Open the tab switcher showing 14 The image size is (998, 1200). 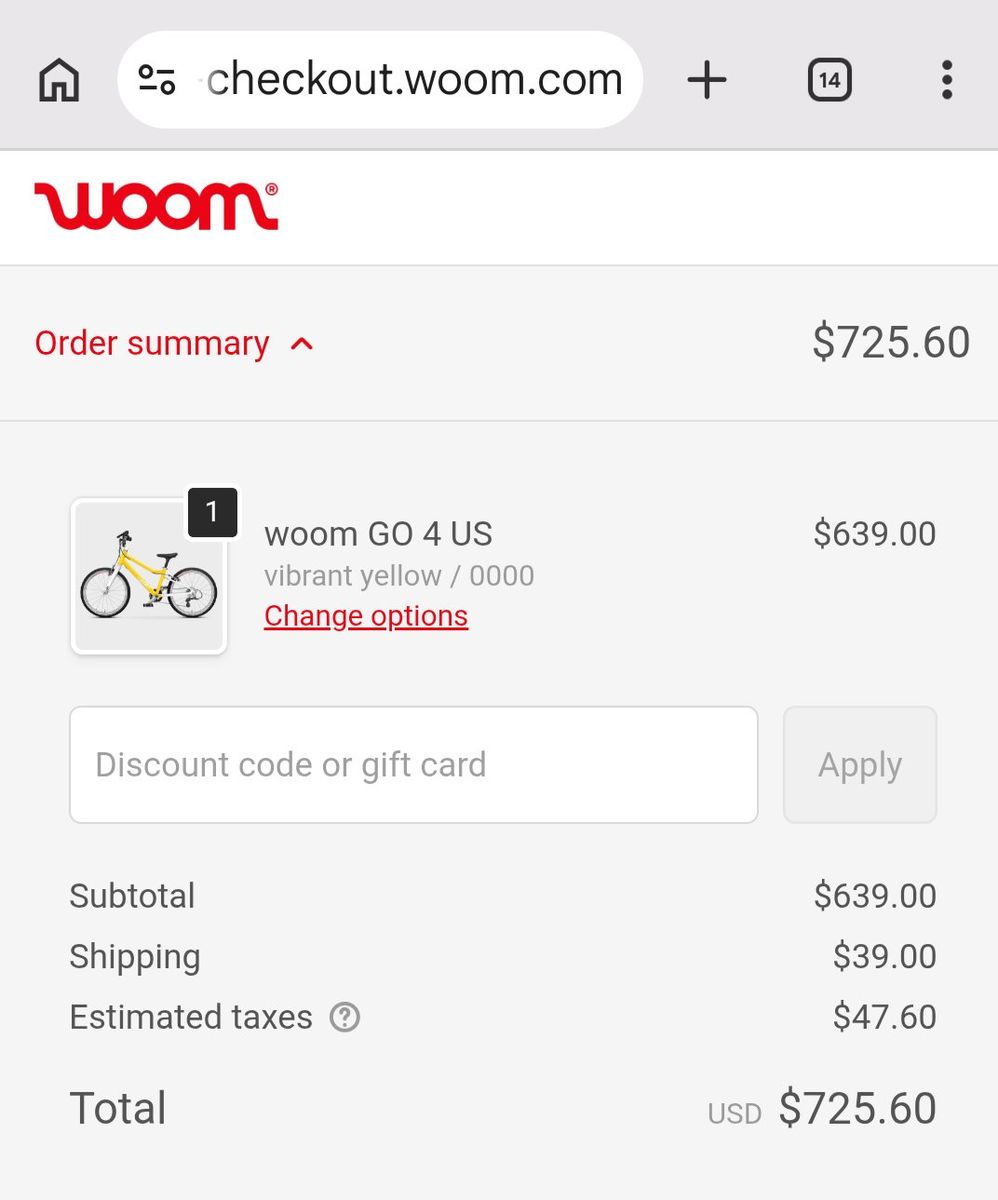(x=829, y=80)
